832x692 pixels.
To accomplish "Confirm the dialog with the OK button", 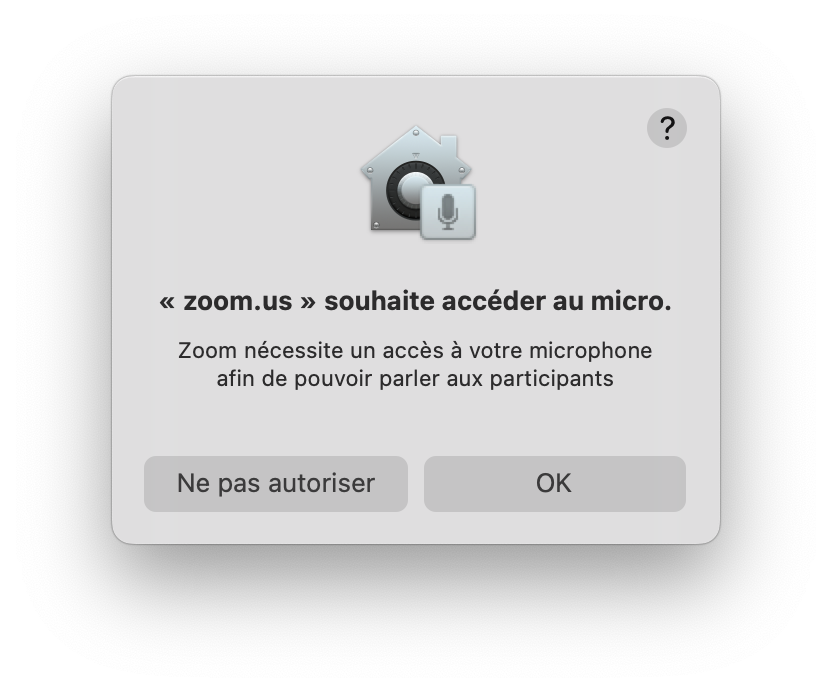I will tap(554, 483).
